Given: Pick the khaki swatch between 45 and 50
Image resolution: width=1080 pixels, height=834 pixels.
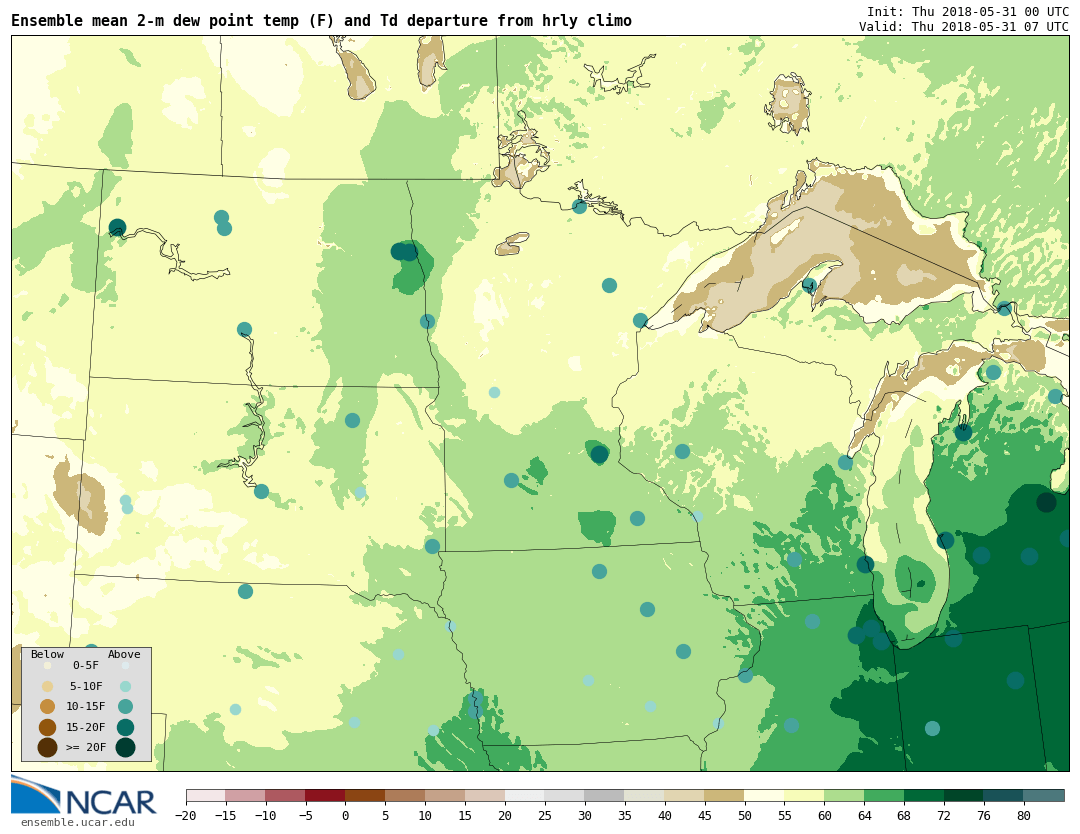Looking at the screenshot, I should coord(725,795).
